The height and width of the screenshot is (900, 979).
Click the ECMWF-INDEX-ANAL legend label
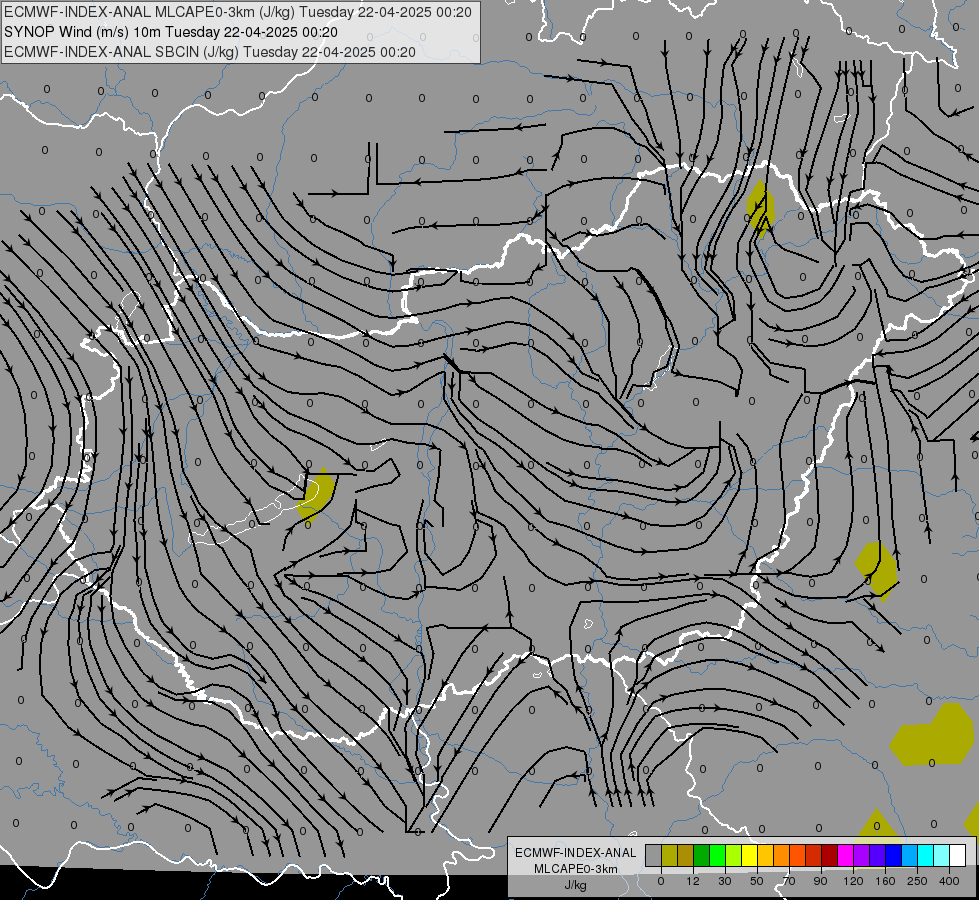[x=576, y=853]
